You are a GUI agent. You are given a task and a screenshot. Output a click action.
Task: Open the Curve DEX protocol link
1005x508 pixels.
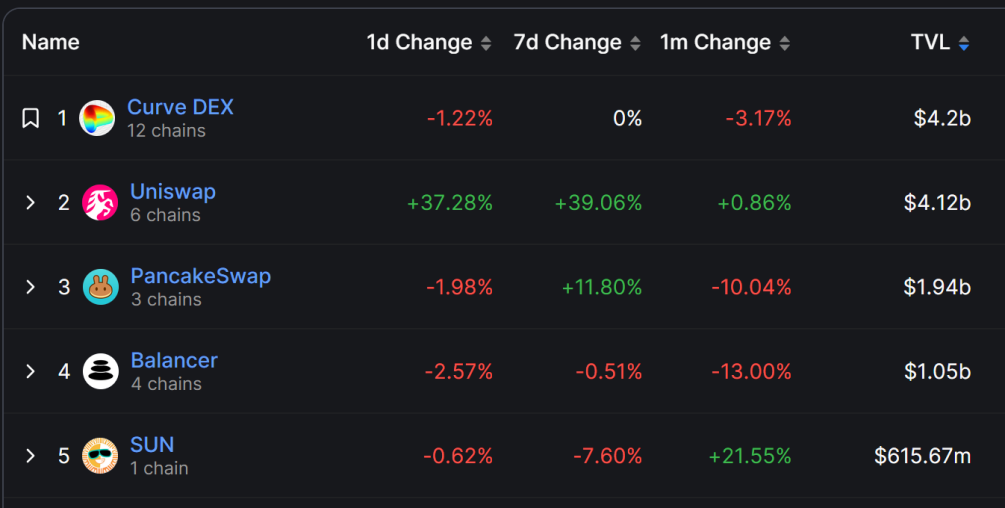click(x=180, y=107)
